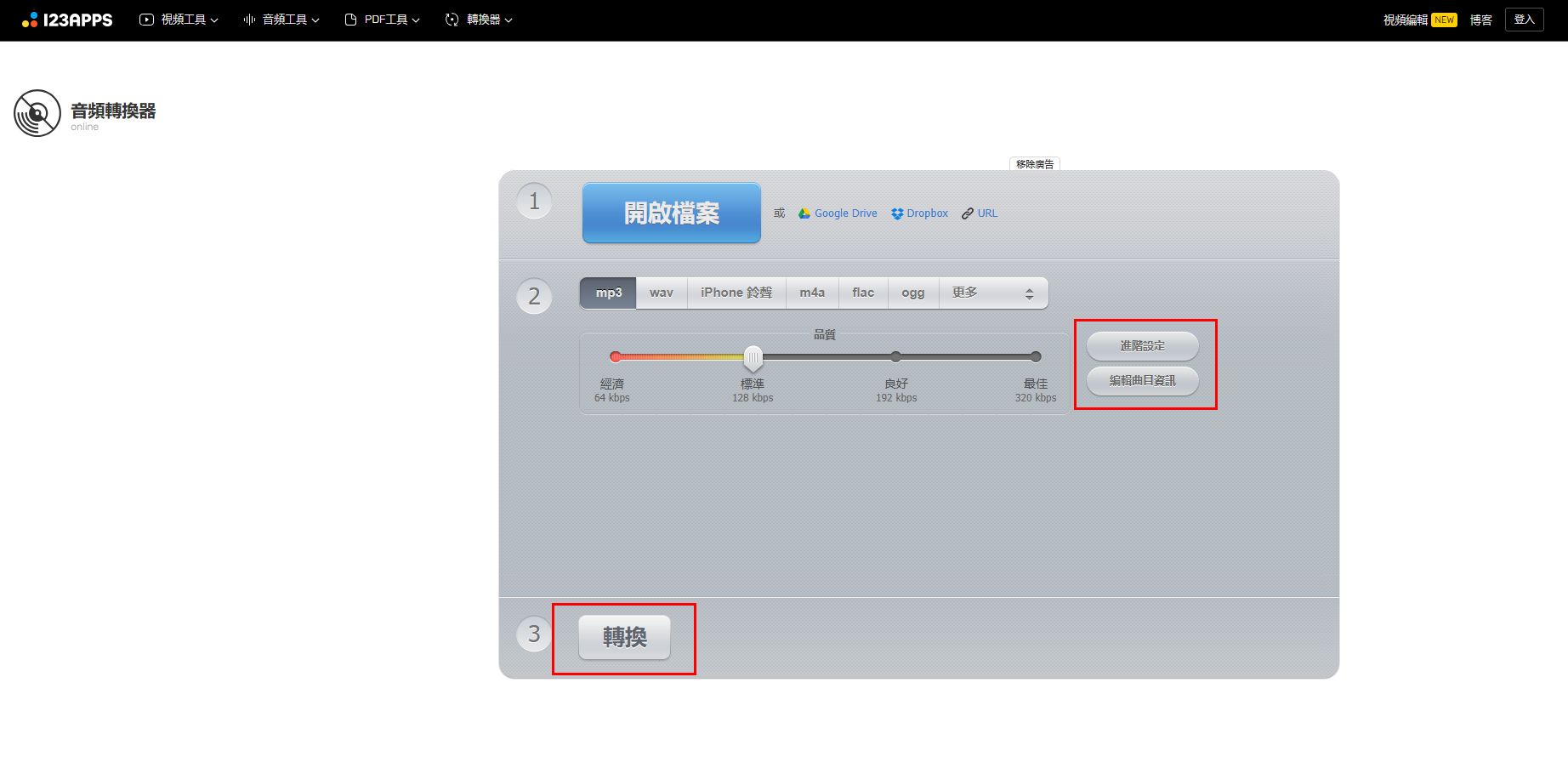Select the wav format tab
The image size is (1568, 768).
(x=662, y=293)
